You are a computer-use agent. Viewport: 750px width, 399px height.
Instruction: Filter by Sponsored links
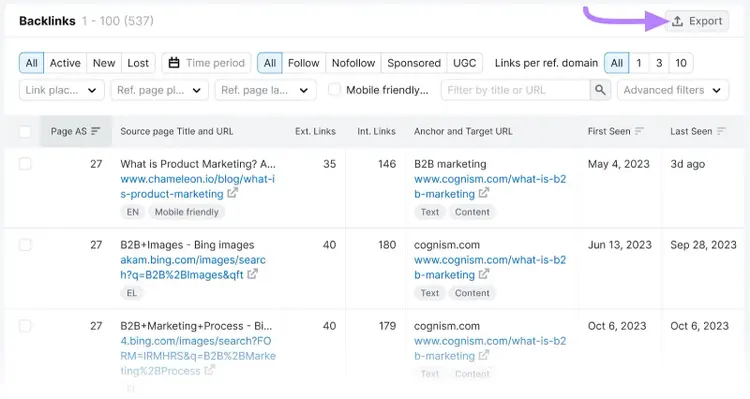tap(414, 63)
